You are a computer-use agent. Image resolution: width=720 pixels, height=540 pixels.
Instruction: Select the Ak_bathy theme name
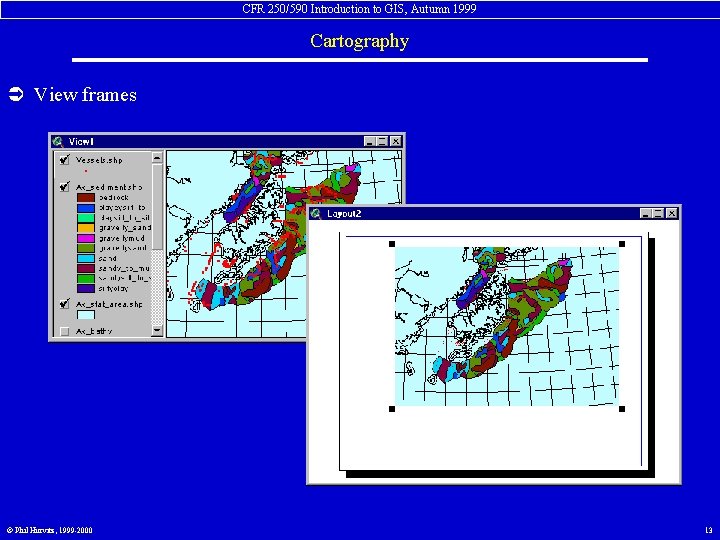click(x=94, y=331)
